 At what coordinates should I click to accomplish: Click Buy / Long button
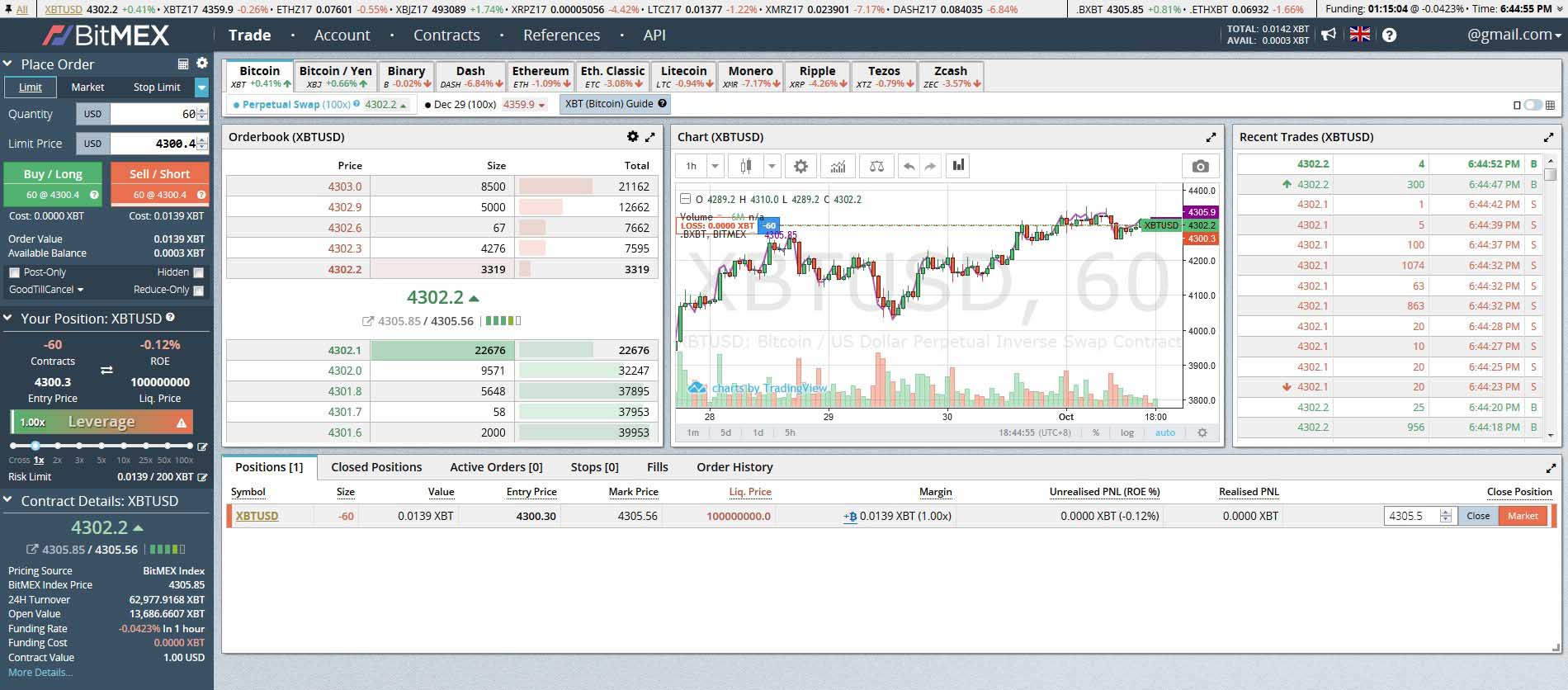pyautogui.click(x=53, y=183)
